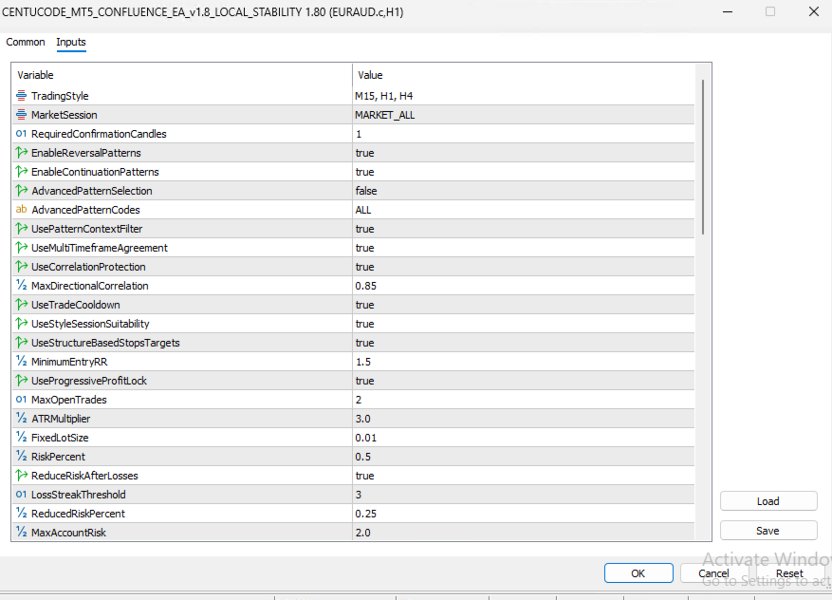The width and height of the screenshot is (832, 600).
Task: Click the UseProgressiveProfitLock boolean icon
Action: 21,380
